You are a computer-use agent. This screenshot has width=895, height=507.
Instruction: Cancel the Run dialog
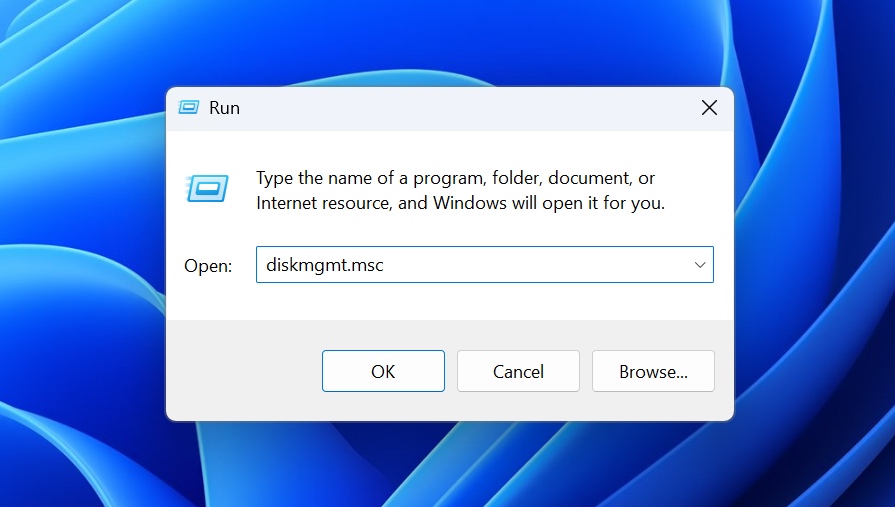pyautogui.click(x=518, y=371)
